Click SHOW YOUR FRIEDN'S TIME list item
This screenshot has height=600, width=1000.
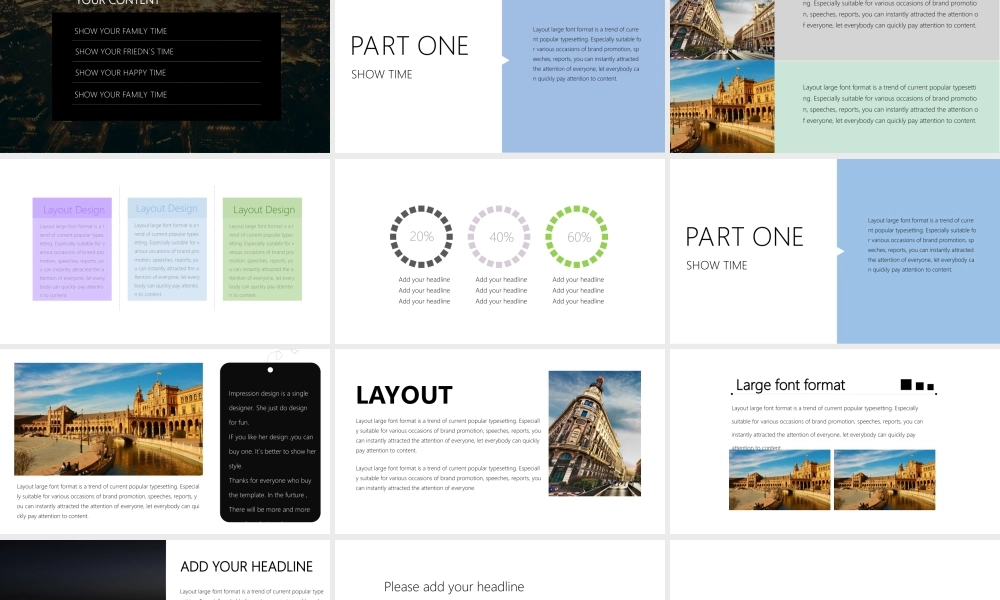pyautogui.click(x=124, y=52)
